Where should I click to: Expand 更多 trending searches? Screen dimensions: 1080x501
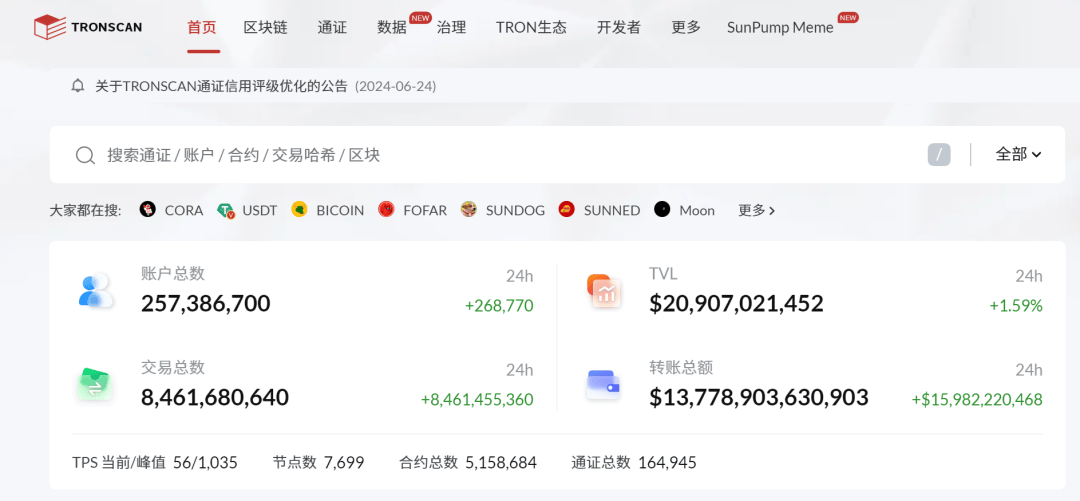[x=757, y=210]
